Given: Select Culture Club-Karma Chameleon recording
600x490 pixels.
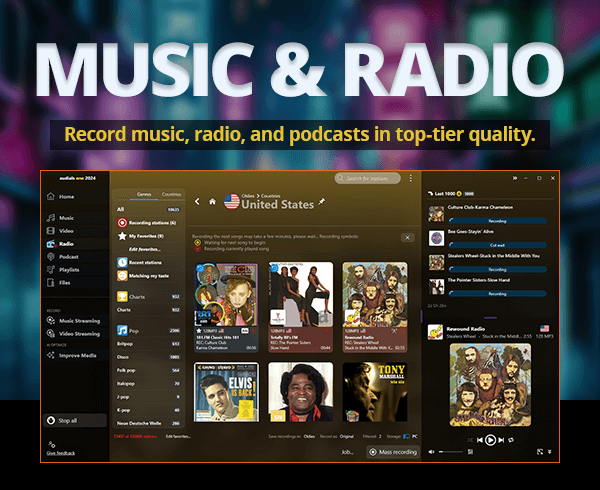Looking at the screenshot, I should click(488, 214).
